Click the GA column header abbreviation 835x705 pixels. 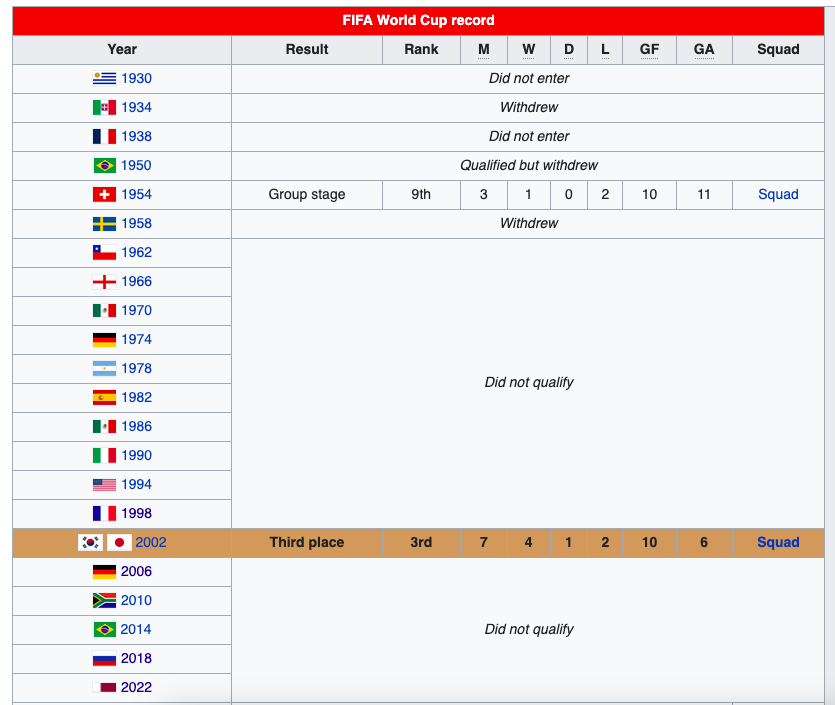704,50
